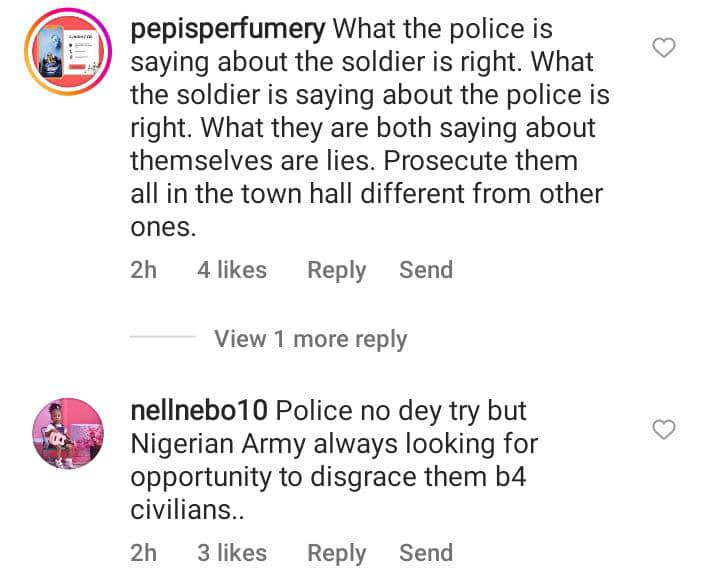Tap the 2h timestamp under pepisperfumery's comment

(144, 270)
